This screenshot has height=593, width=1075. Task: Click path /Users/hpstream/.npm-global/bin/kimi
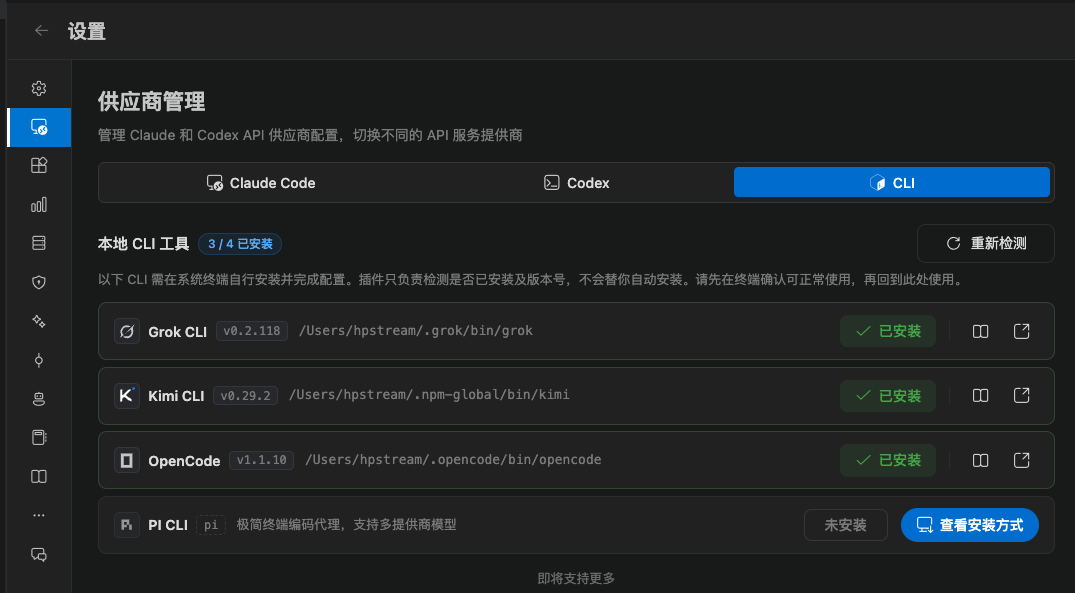click(x=429, y=395)
